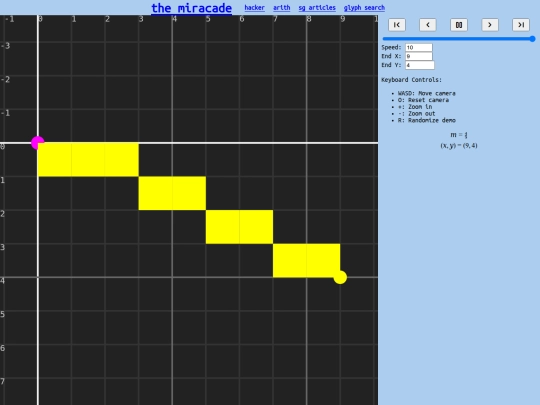Click the 'Keyboard Controls:' heading text

point(412,80)
